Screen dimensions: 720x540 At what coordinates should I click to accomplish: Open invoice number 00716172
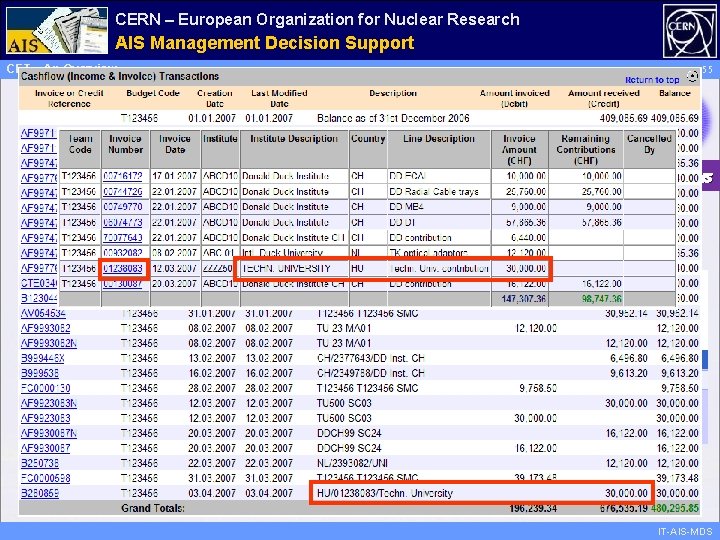click(x=123, y=176)
